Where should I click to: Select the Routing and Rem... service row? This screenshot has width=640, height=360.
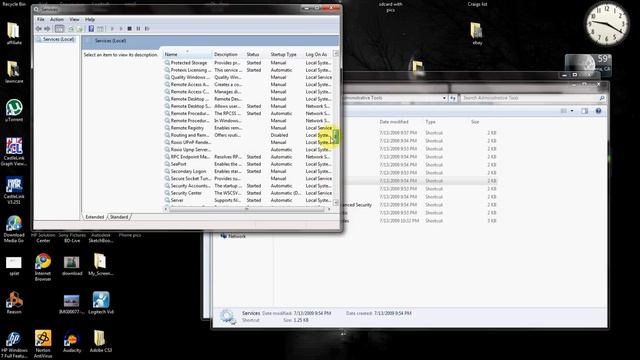(x=248, y=135)
